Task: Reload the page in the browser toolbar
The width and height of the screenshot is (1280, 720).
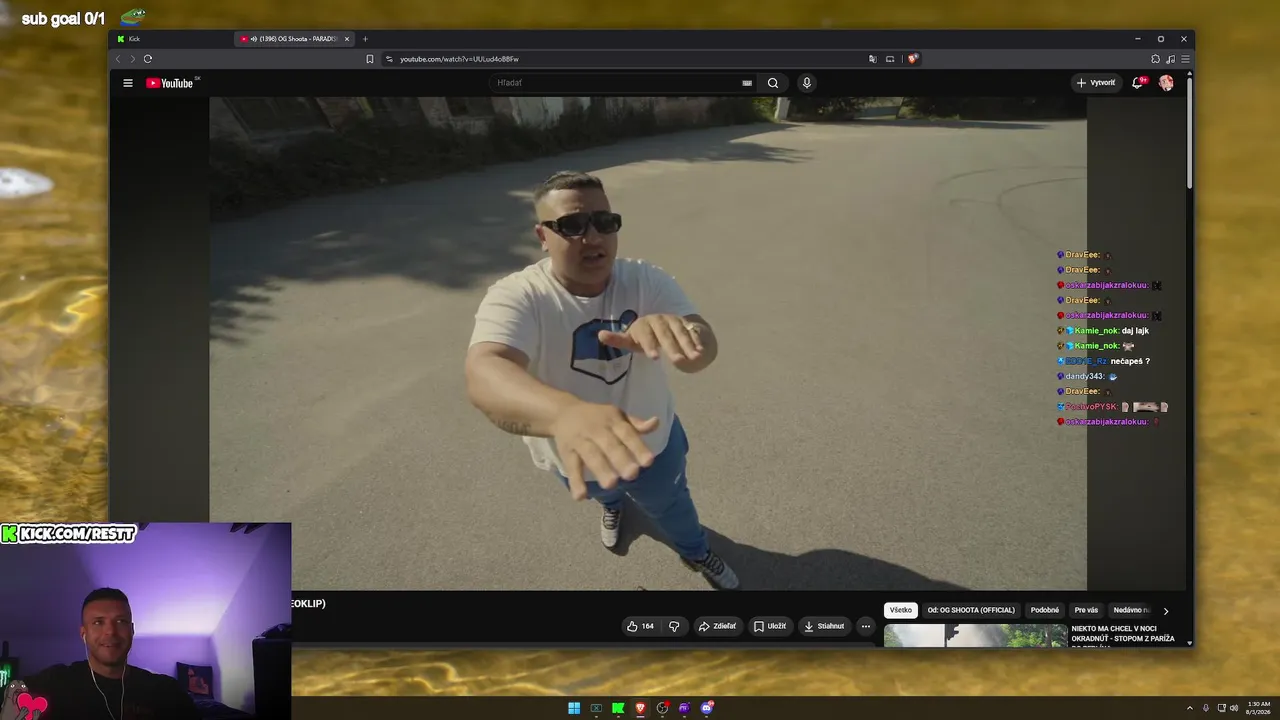Action: click(148, 59)
